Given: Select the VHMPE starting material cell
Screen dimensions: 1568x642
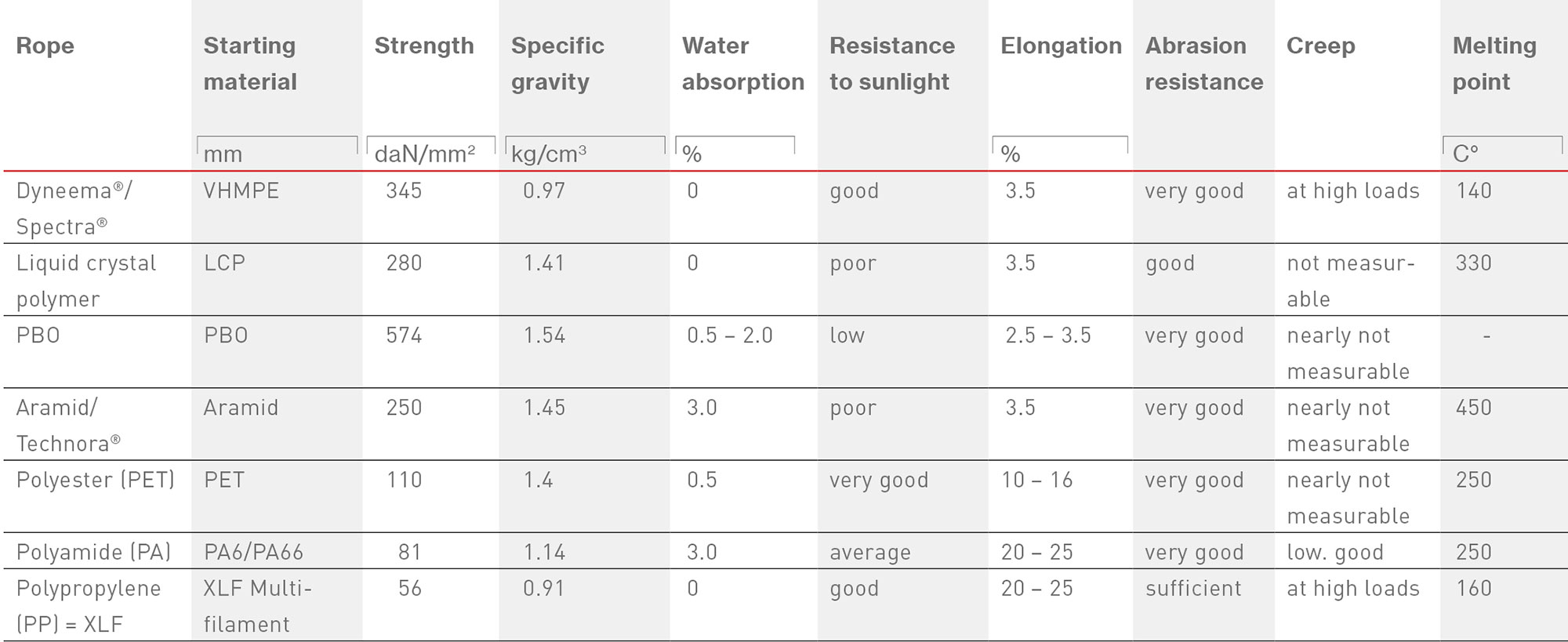Looking at the screenshot, I should coord(241,191).
